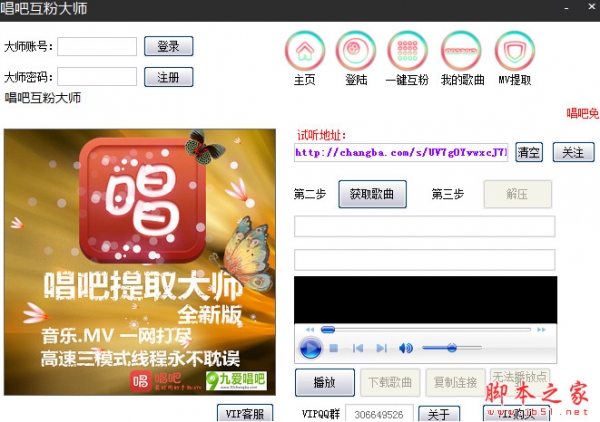Click the black video display area

426,300
